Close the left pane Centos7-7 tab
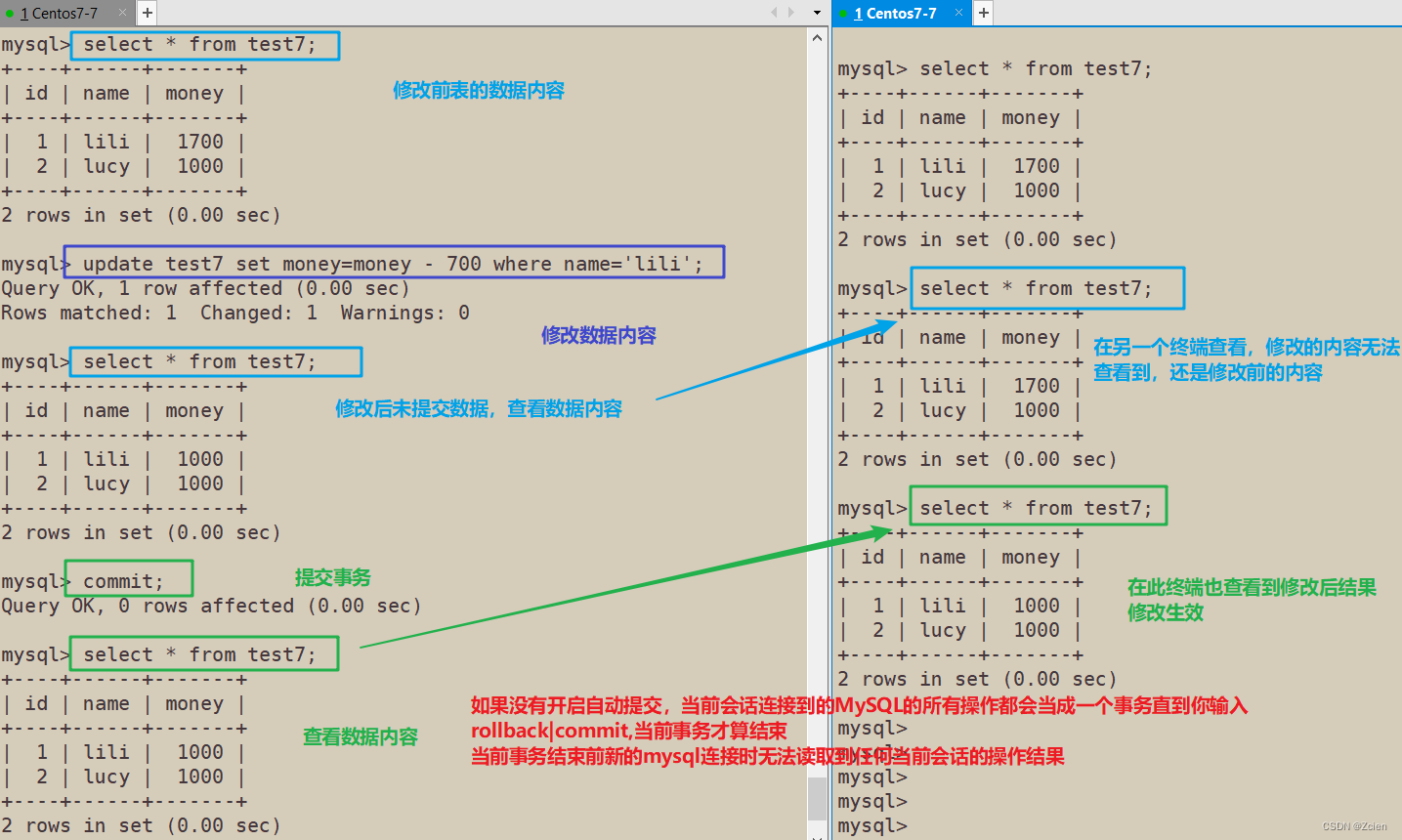1402x840 pixels. 122,13
